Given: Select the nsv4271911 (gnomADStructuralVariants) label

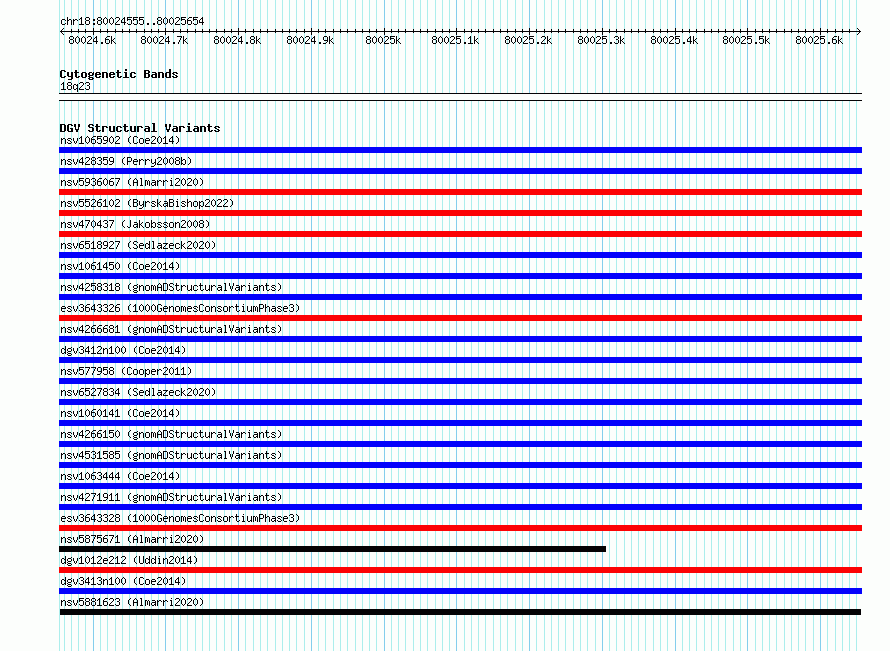Looking at the screenshot, I should 171,497.
